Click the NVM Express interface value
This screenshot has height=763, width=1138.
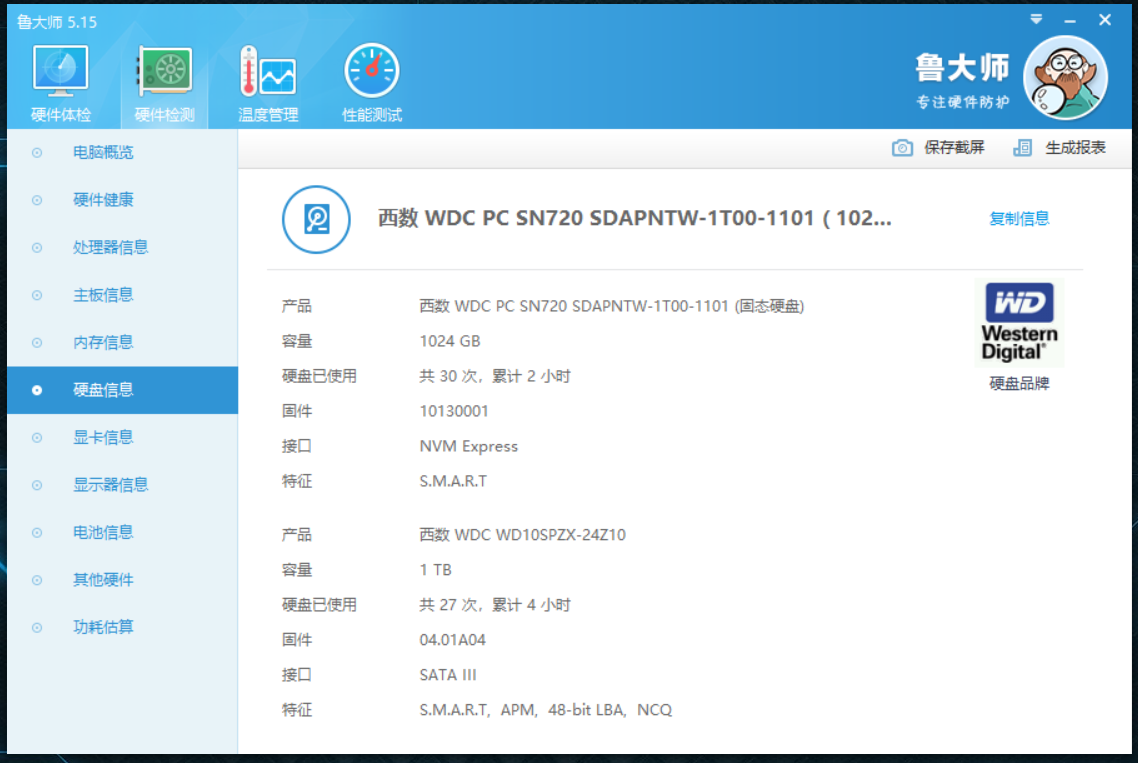click(x=469, y=446)
